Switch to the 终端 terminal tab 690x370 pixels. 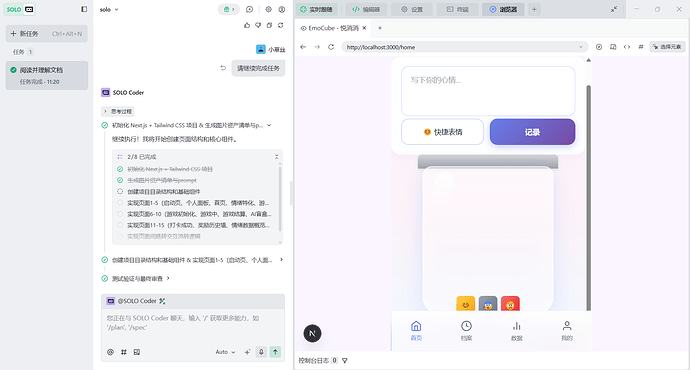pos(458,9)
